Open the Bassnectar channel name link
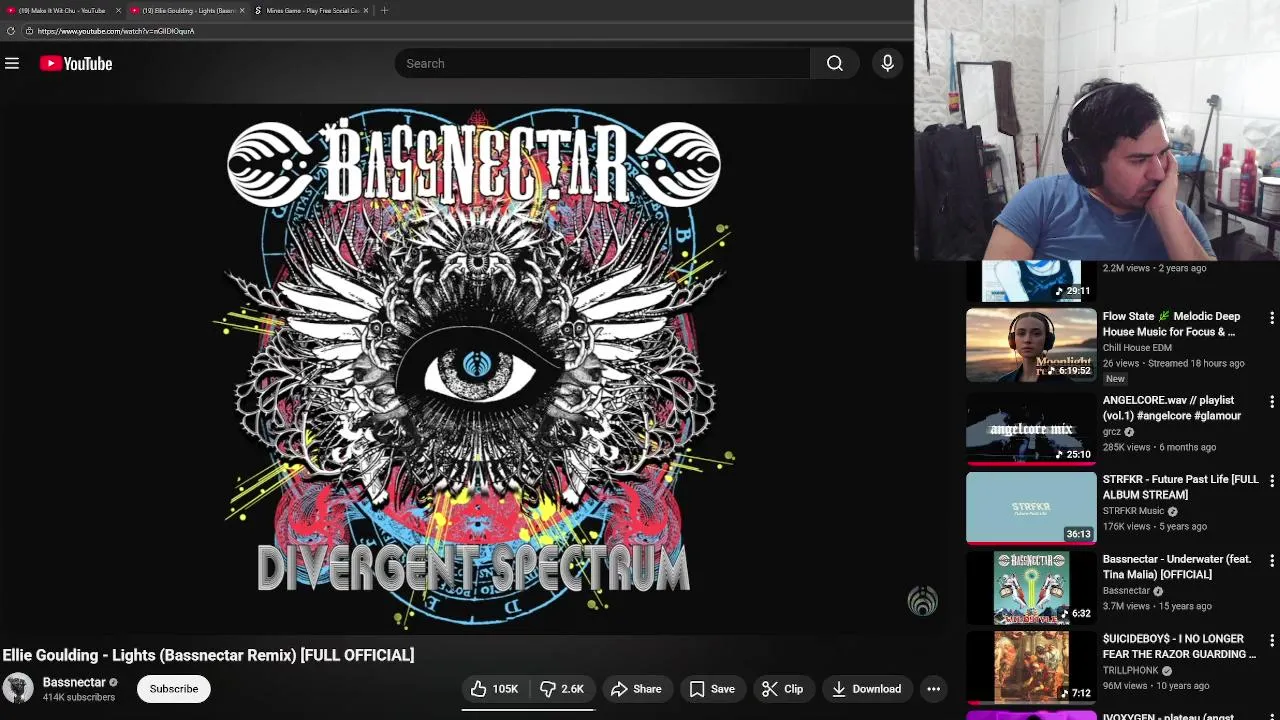The image size is (1280, 720). 74,682
